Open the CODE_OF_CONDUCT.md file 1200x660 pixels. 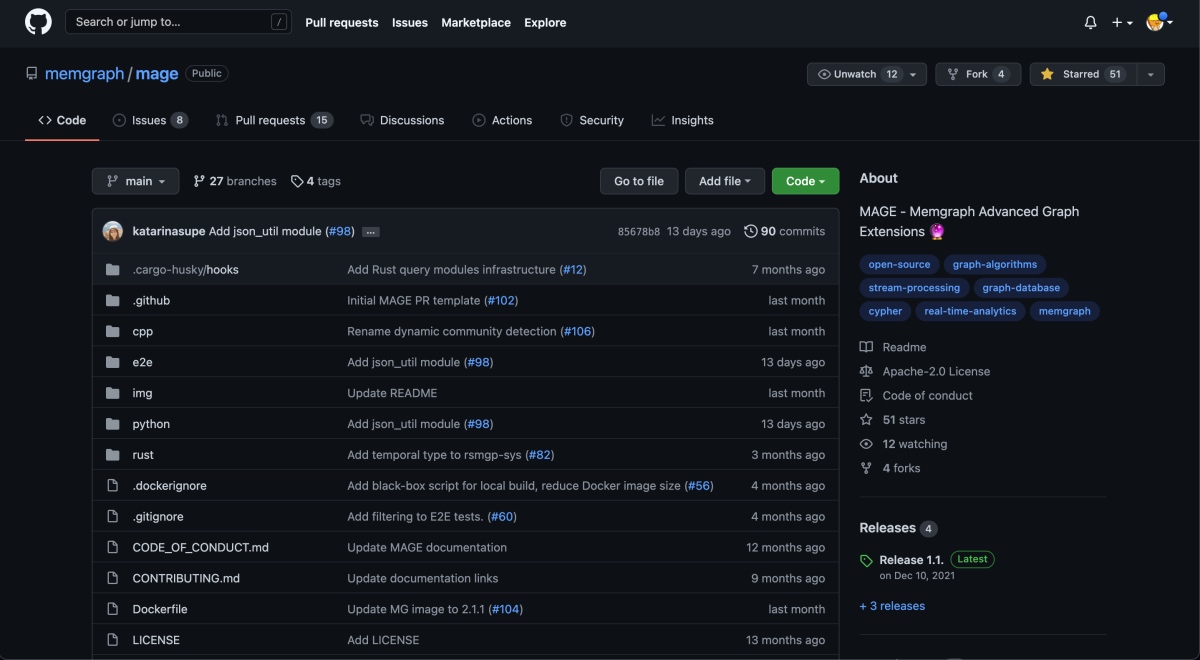click(x=200, y=547)
